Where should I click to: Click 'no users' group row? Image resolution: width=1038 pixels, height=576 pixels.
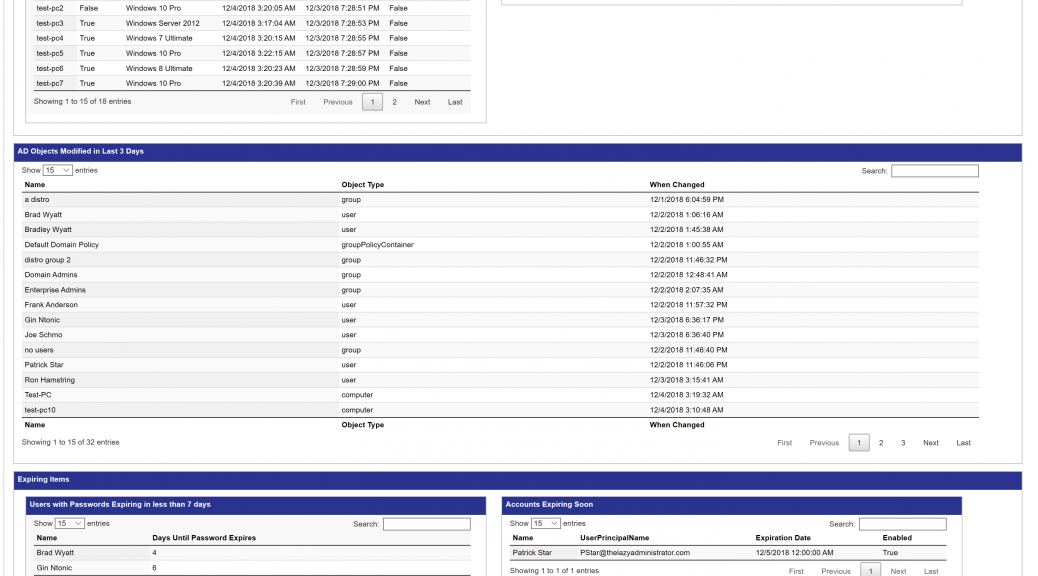500,350
